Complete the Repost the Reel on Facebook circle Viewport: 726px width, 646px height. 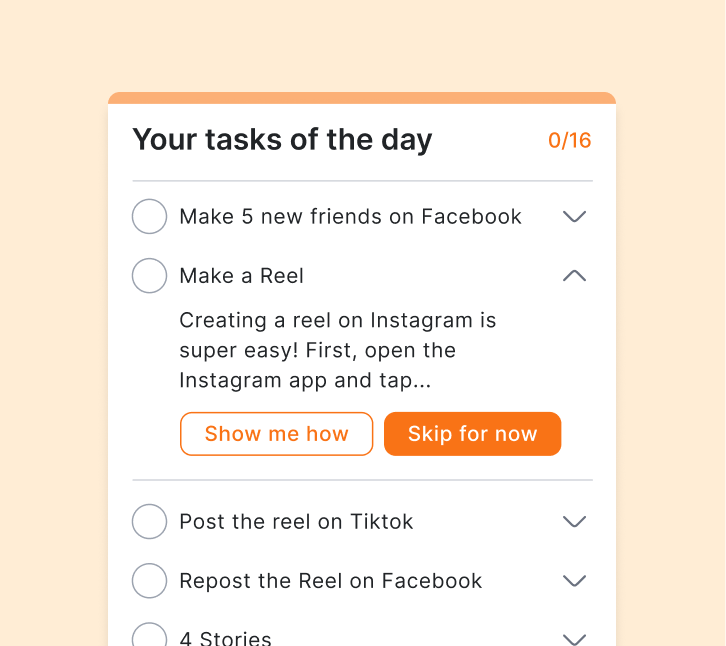click(x=150, y=581)
